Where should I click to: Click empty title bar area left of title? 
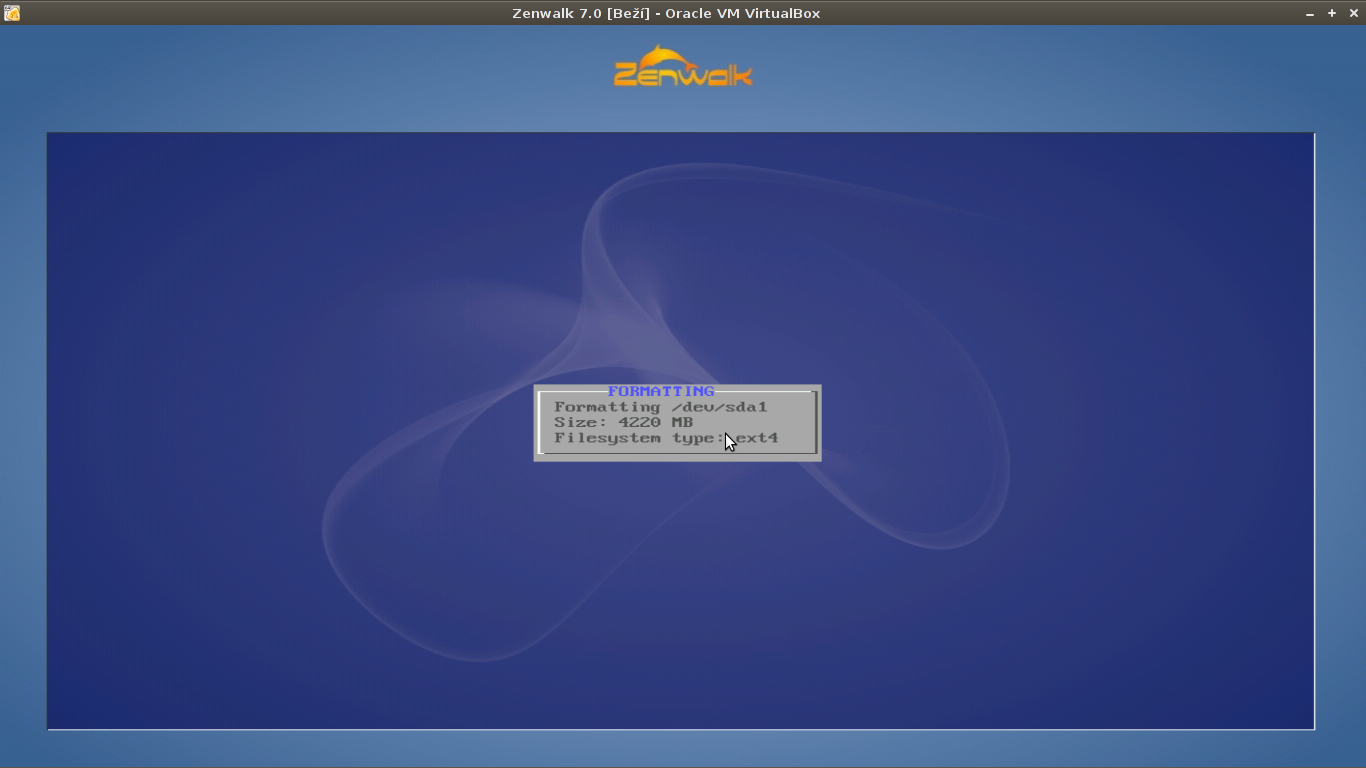coord(250,13)
